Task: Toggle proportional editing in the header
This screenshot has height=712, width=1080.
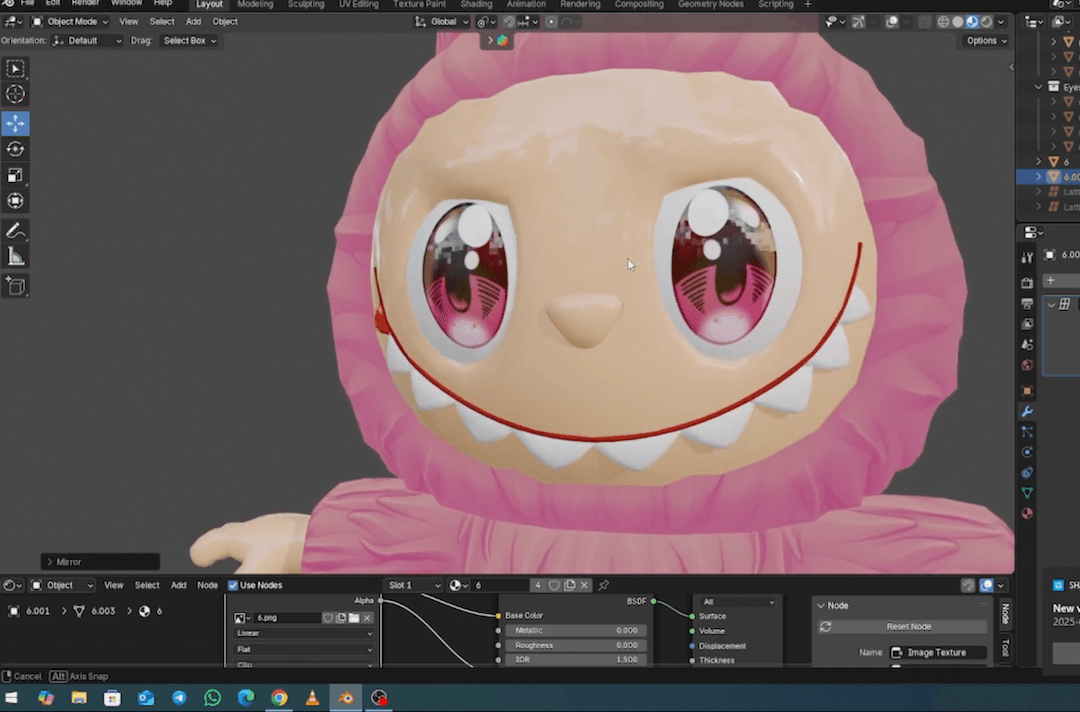Action: (551, 21)
